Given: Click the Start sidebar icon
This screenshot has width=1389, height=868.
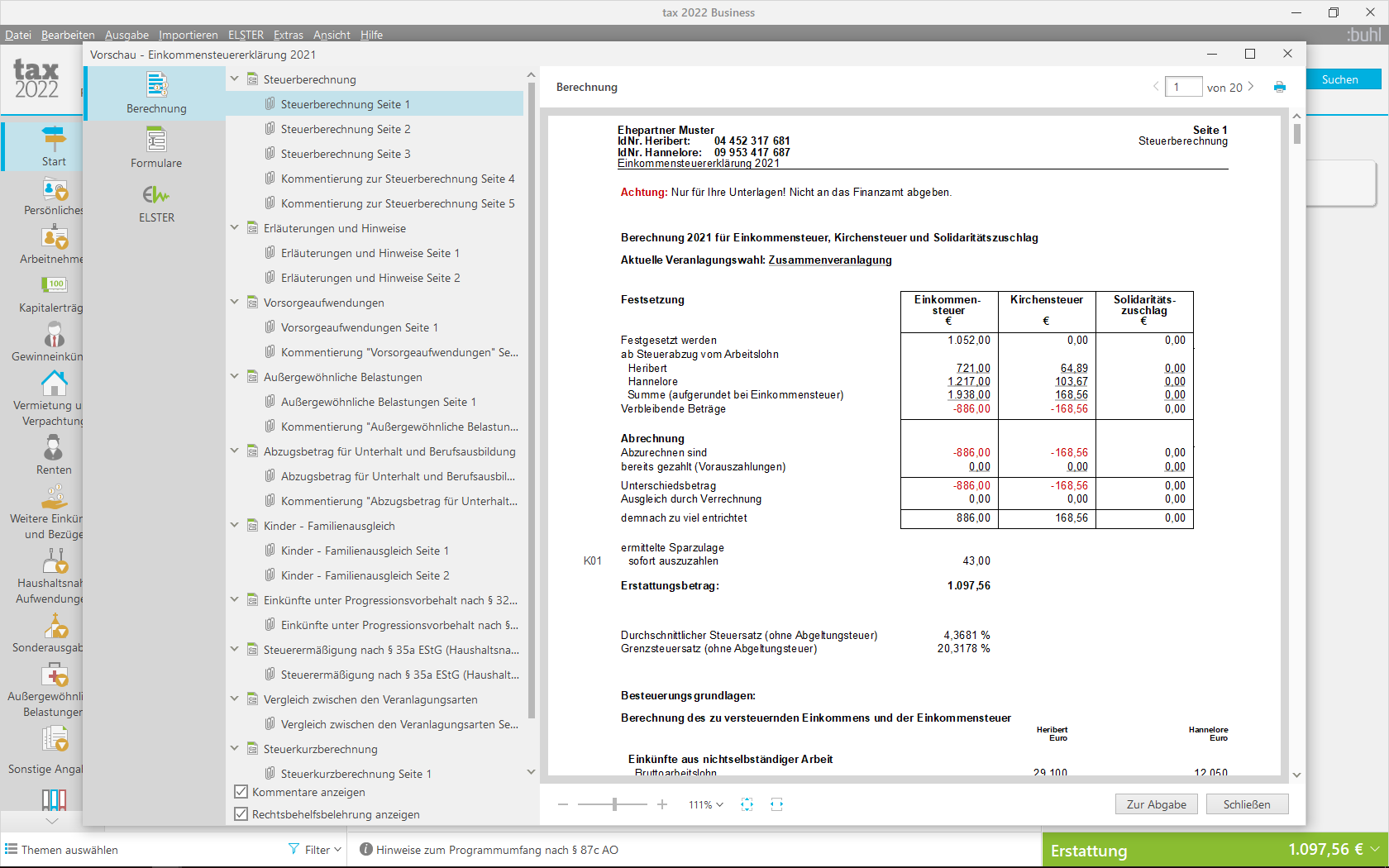Looking at the screenshot, I should coord(54,138).
